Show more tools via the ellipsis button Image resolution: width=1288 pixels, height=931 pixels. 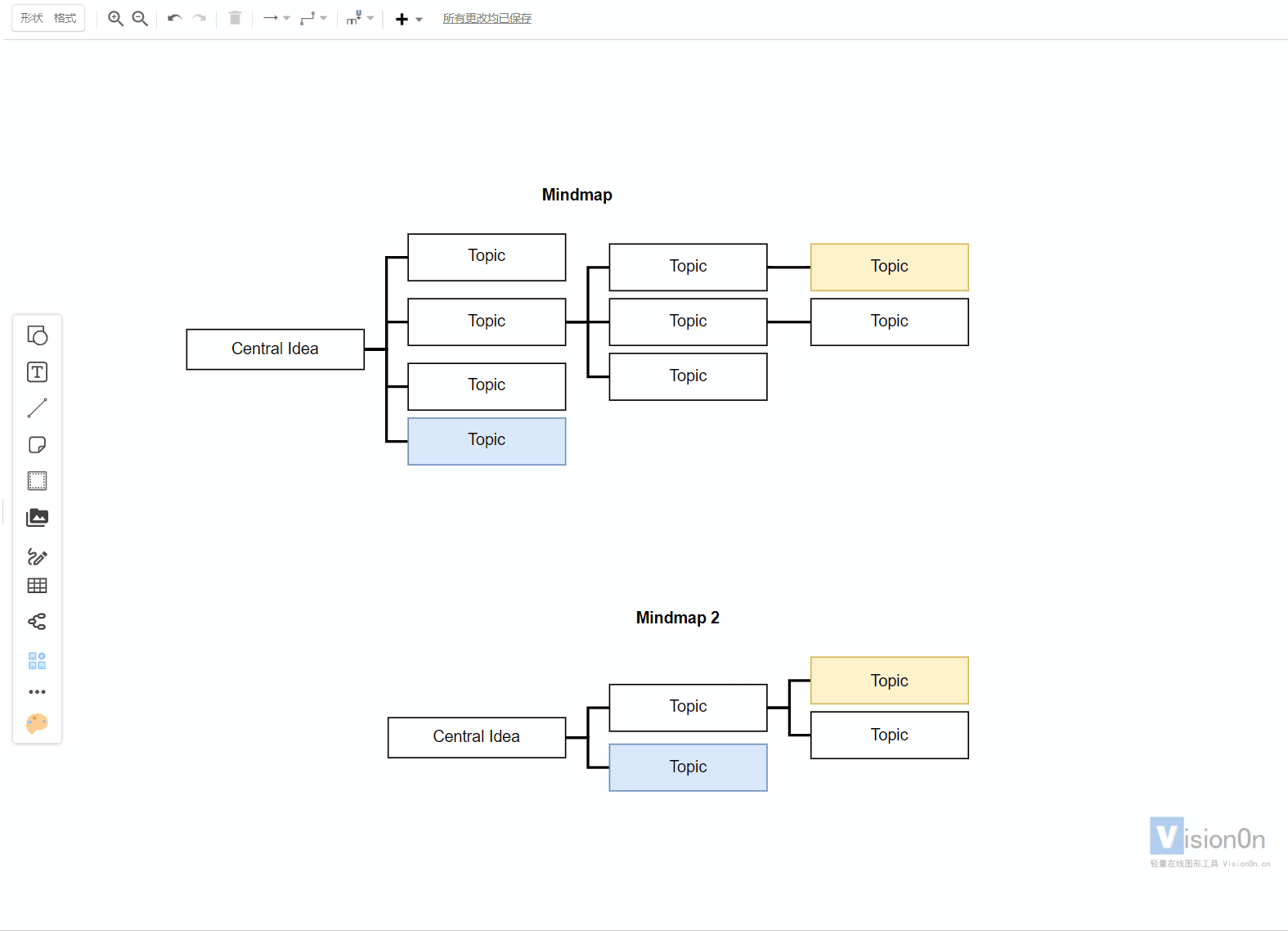point(37,692)
